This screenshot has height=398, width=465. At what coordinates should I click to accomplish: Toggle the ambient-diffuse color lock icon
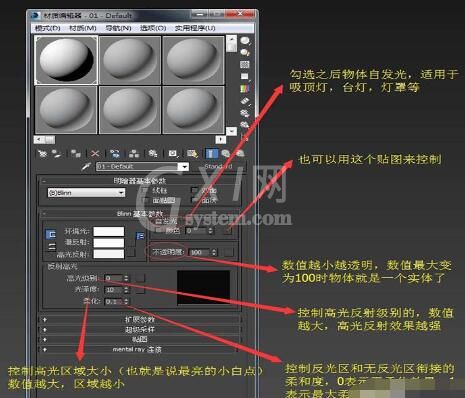pos(51,235)
